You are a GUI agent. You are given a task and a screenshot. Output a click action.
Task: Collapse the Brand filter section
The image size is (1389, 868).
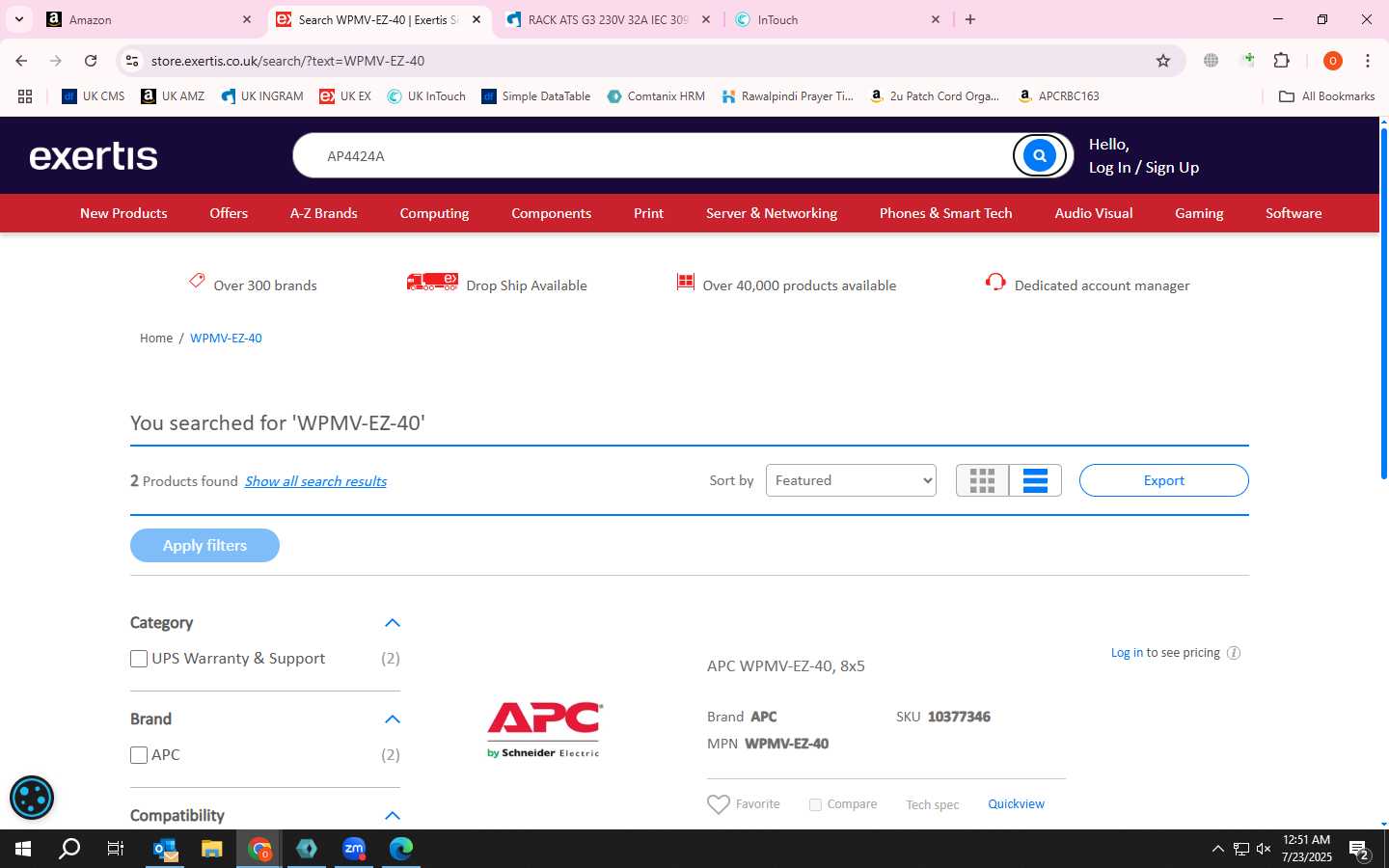[393, 719]
